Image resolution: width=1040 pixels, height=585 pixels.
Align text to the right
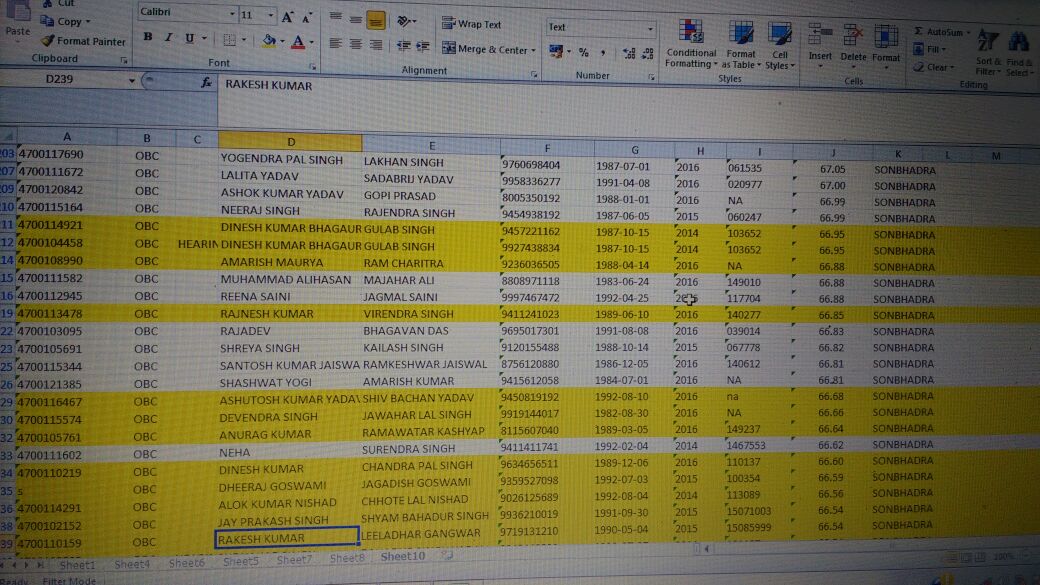[376, 45]
